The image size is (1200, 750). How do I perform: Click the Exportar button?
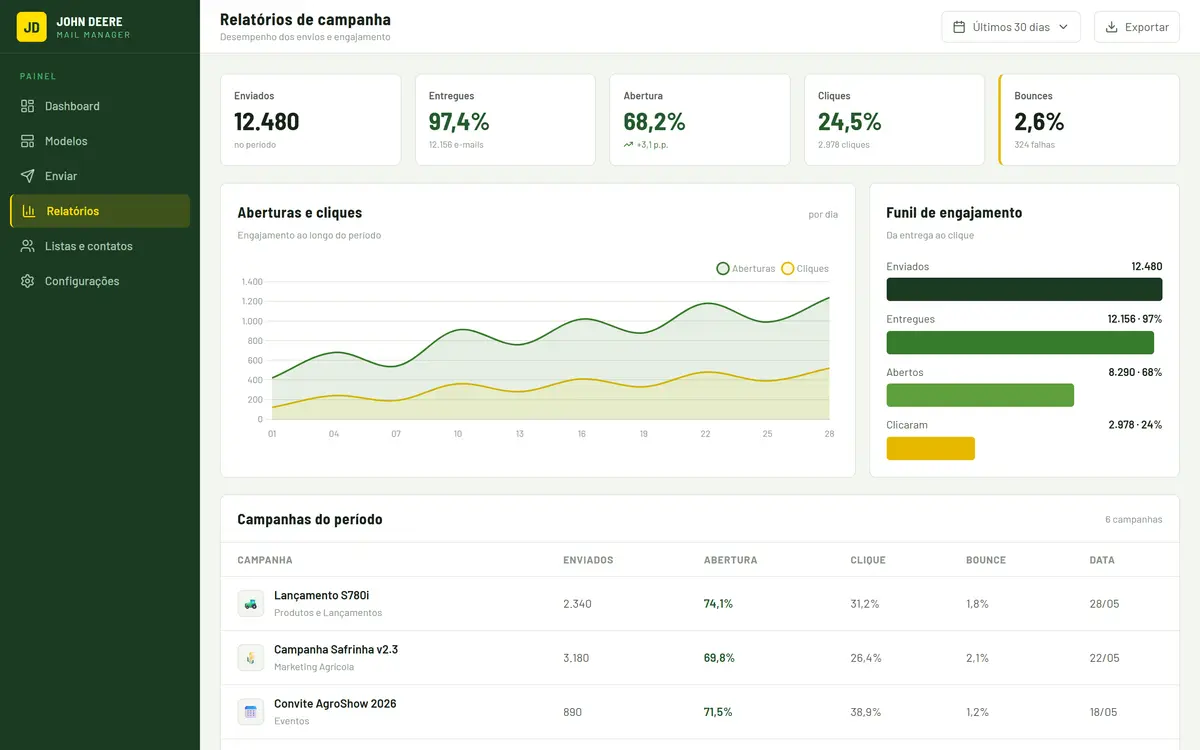point(1137,27)
